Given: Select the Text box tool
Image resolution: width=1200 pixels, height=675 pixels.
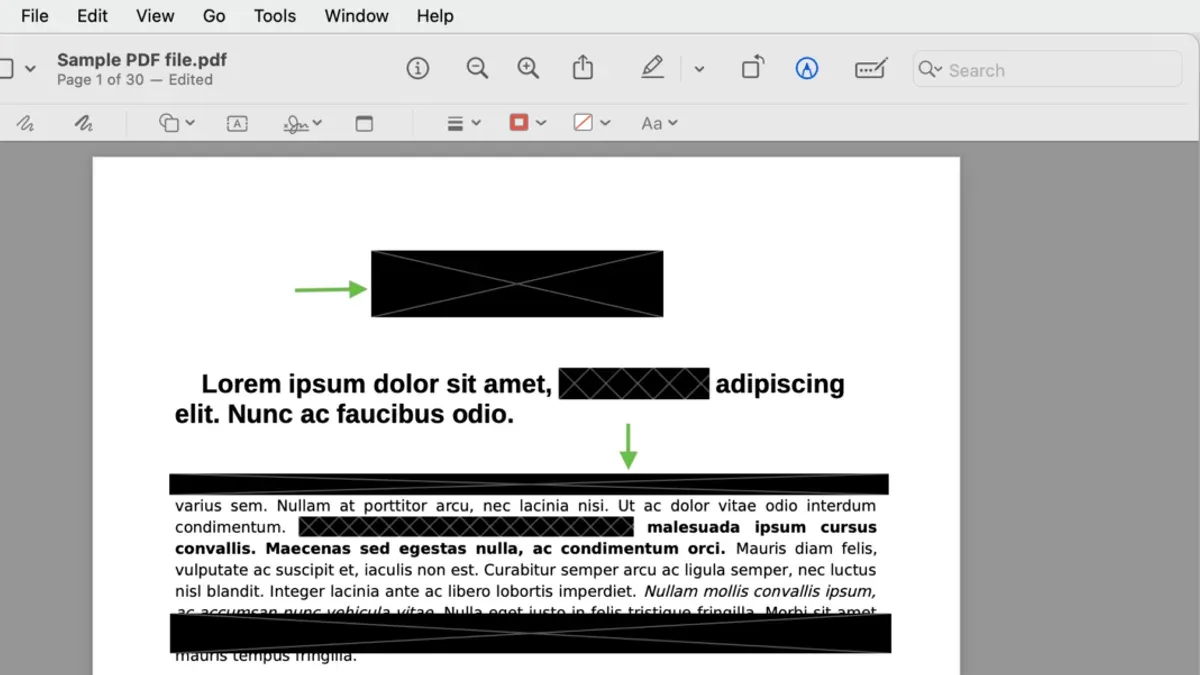Looking at the screenshot, I should pyautogui.click(x=237, y=123).
